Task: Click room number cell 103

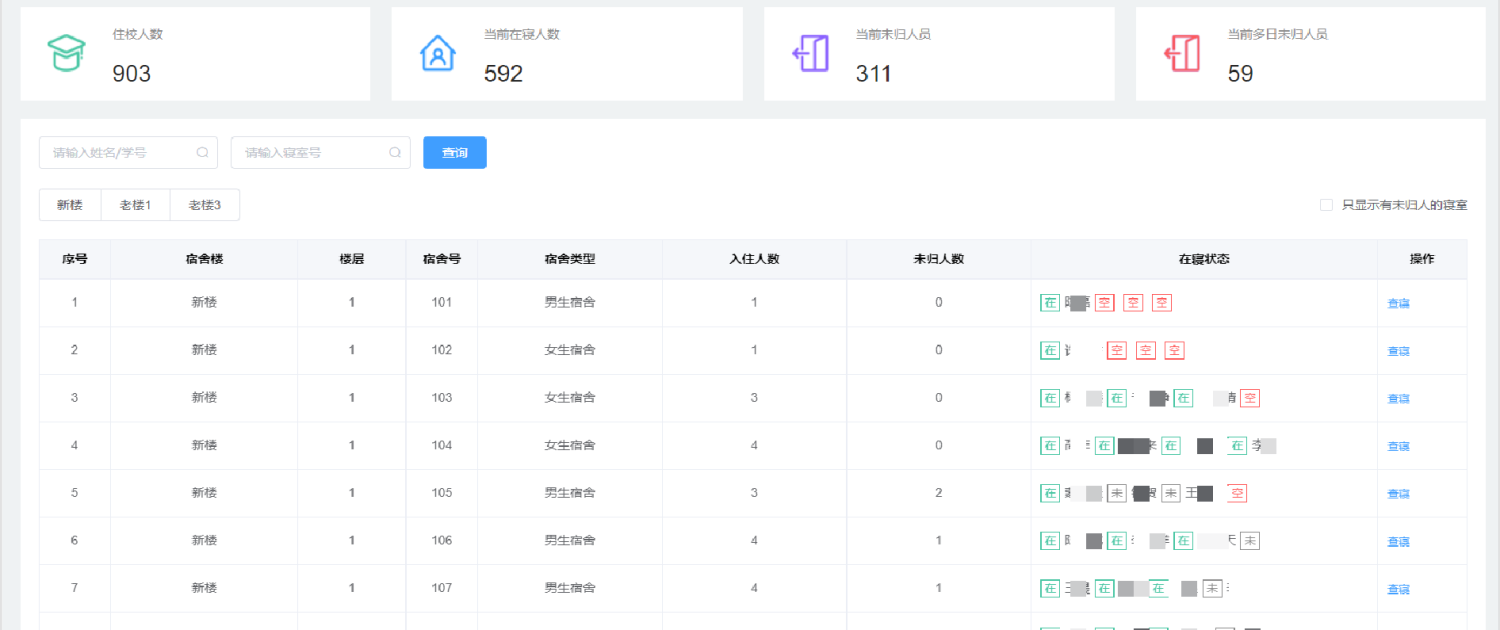Action: (x=442, y=398)
